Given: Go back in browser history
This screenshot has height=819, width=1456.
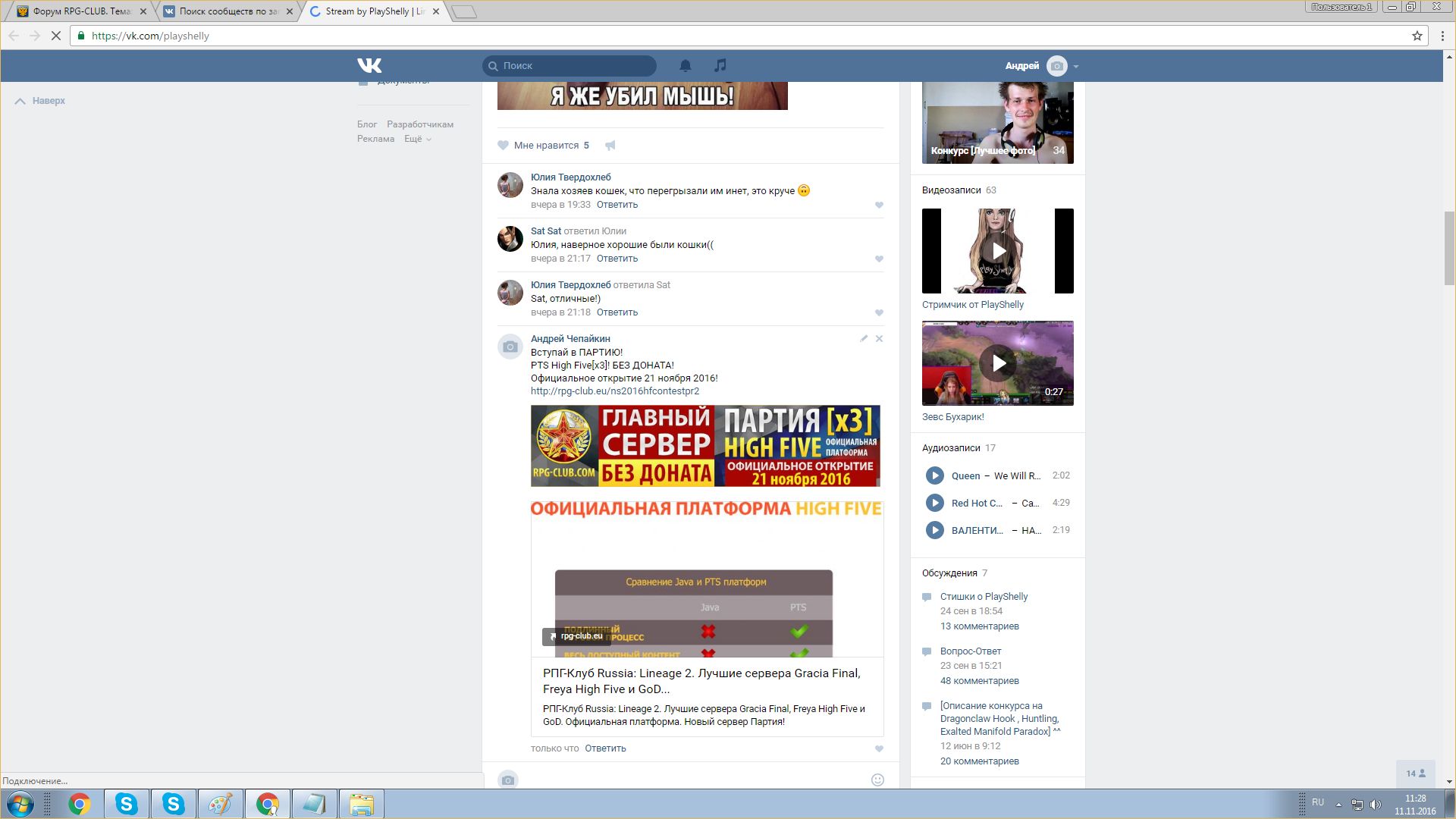Looking at the screenshot, I should pos(14,36).
